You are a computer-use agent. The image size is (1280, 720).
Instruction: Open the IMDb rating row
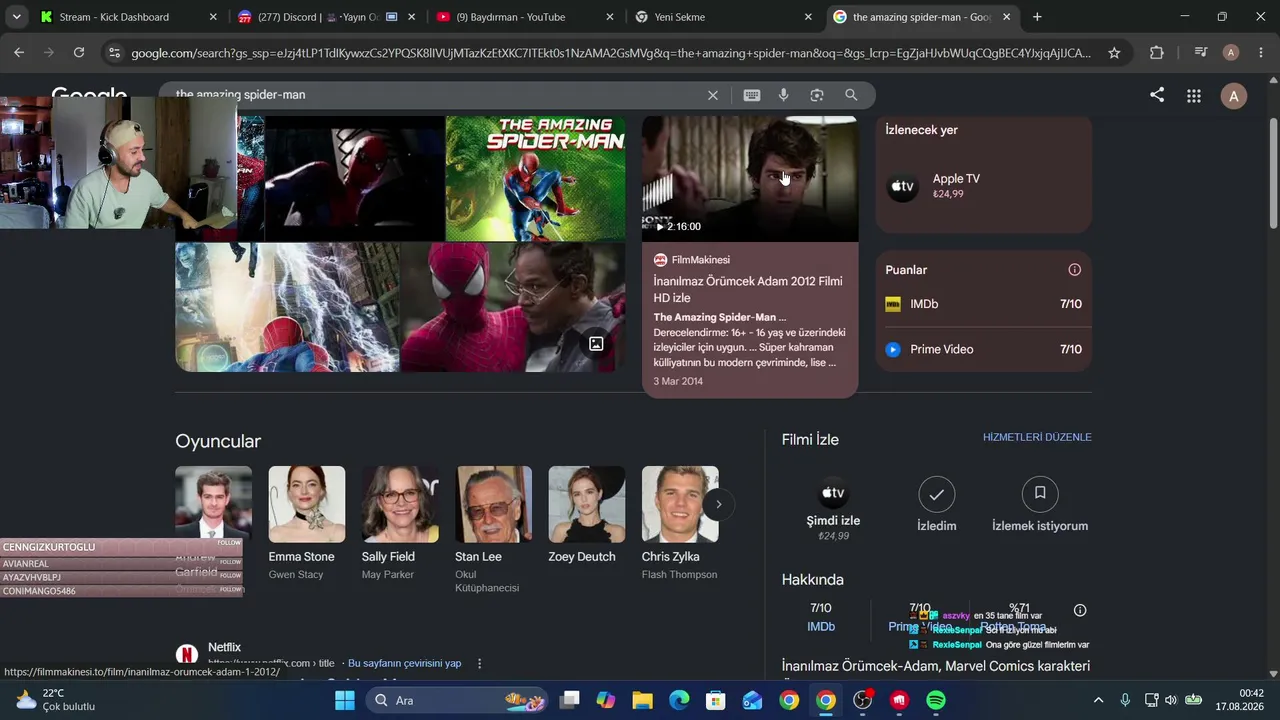(x=983, y=304)
